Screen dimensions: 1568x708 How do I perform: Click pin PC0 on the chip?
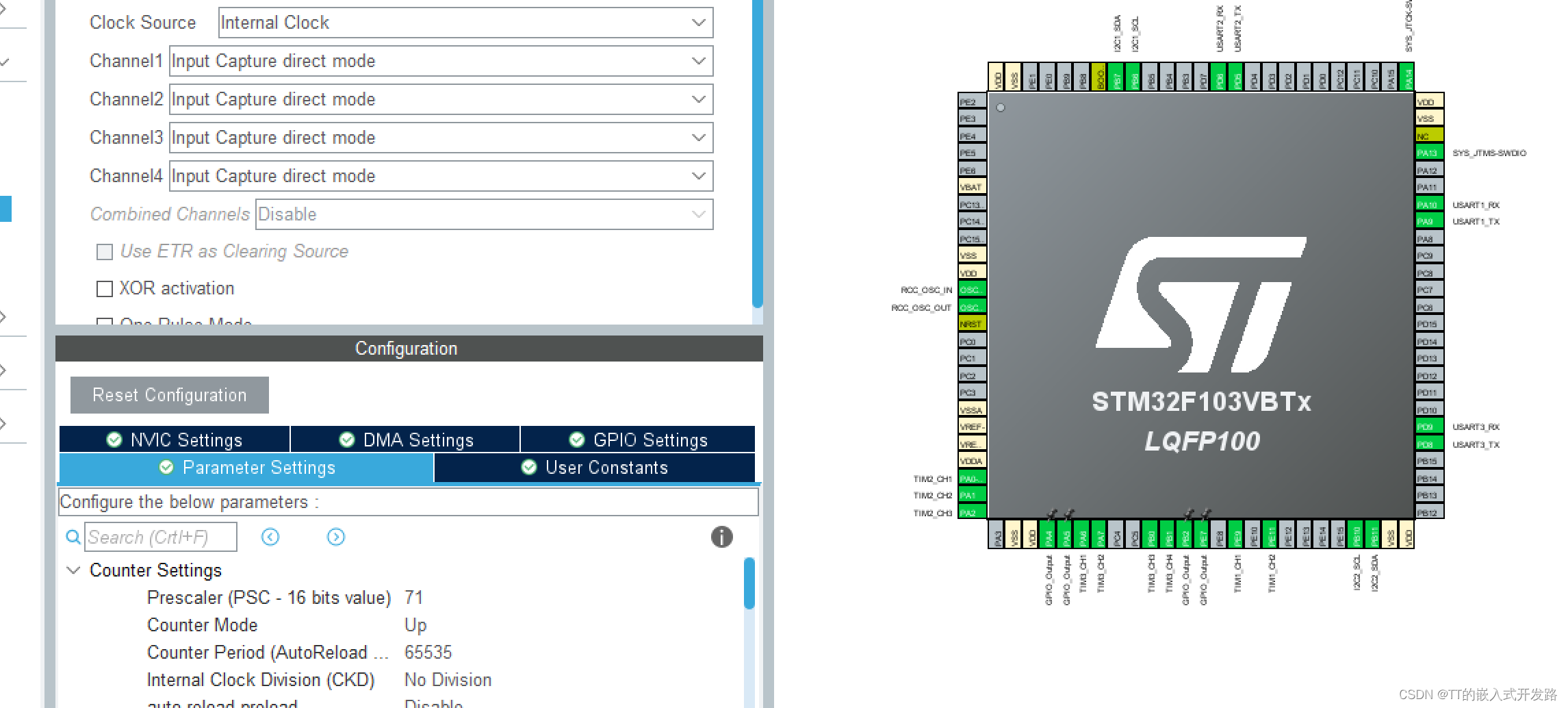(972, 341)
